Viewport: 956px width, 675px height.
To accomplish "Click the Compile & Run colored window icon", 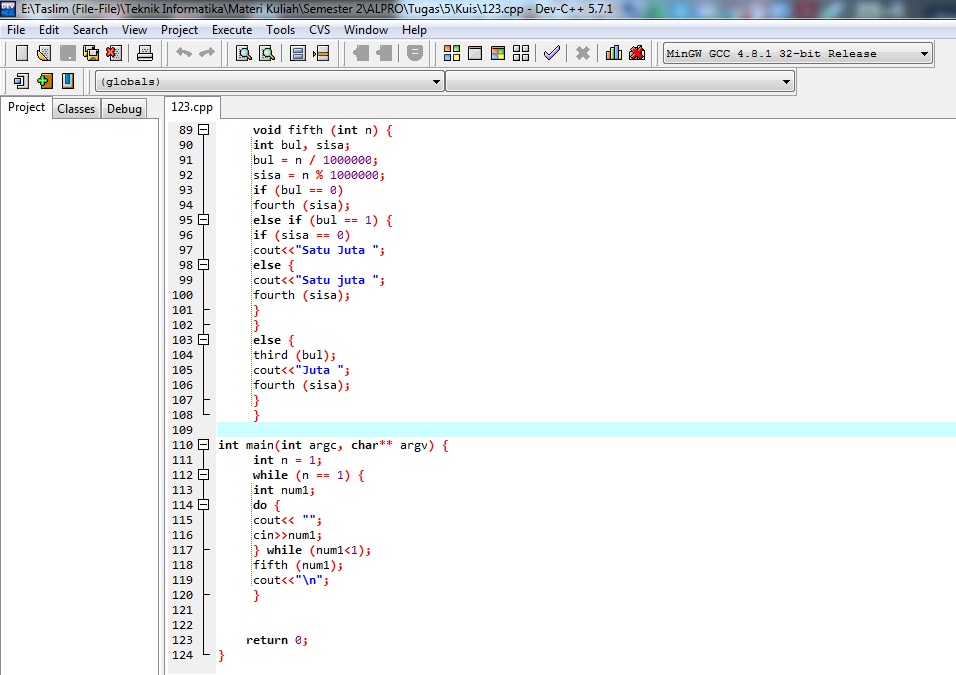I will pyautogui.click(x=498, y=53).
